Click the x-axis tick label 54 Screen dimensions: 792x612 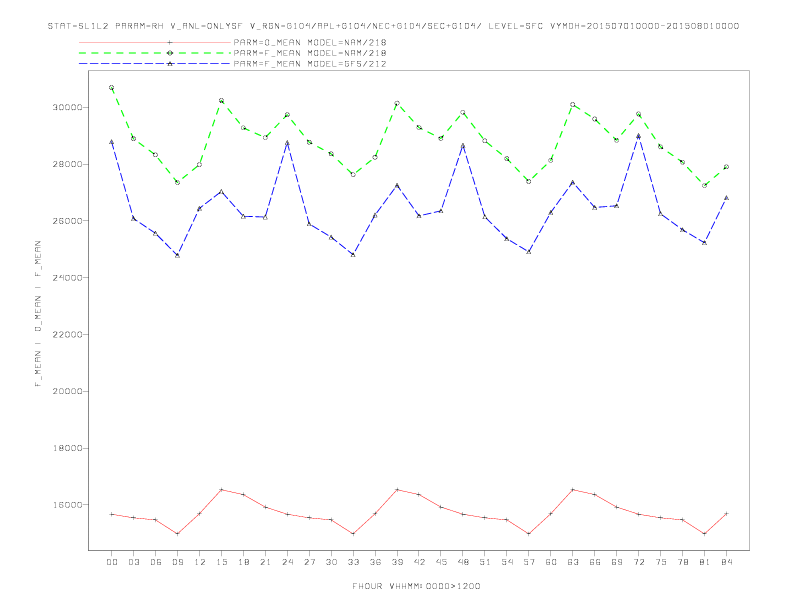pos(507,562)
